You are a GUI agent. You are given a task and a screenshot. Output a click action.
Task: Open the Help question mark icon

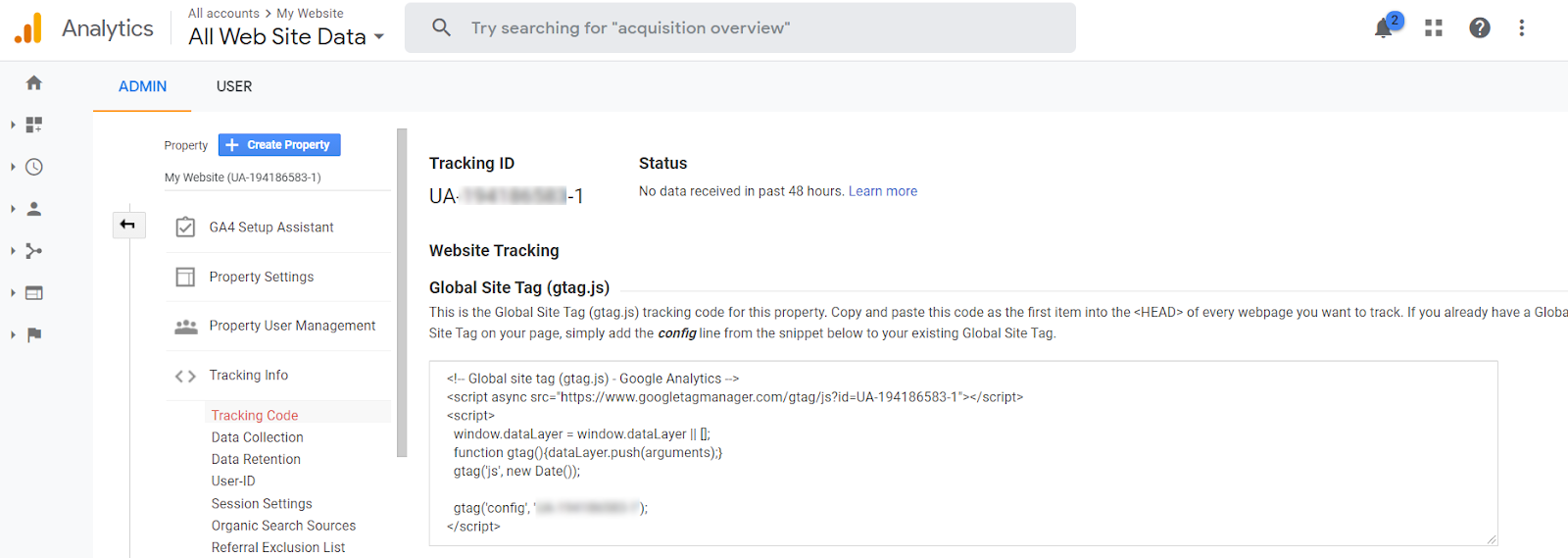tap(1480, 28)
